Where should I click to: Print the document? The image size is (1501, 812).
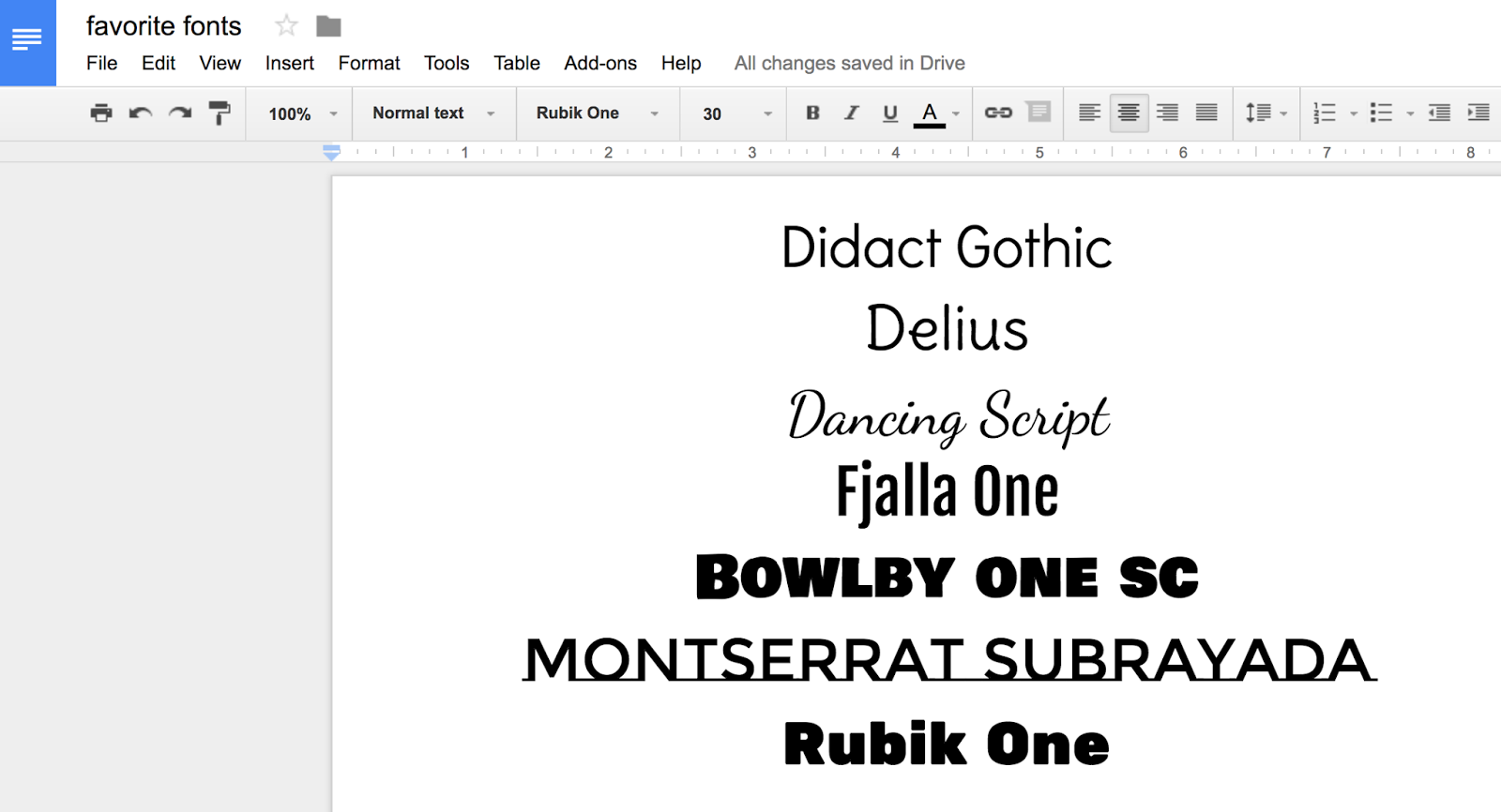tap(101, 113)
